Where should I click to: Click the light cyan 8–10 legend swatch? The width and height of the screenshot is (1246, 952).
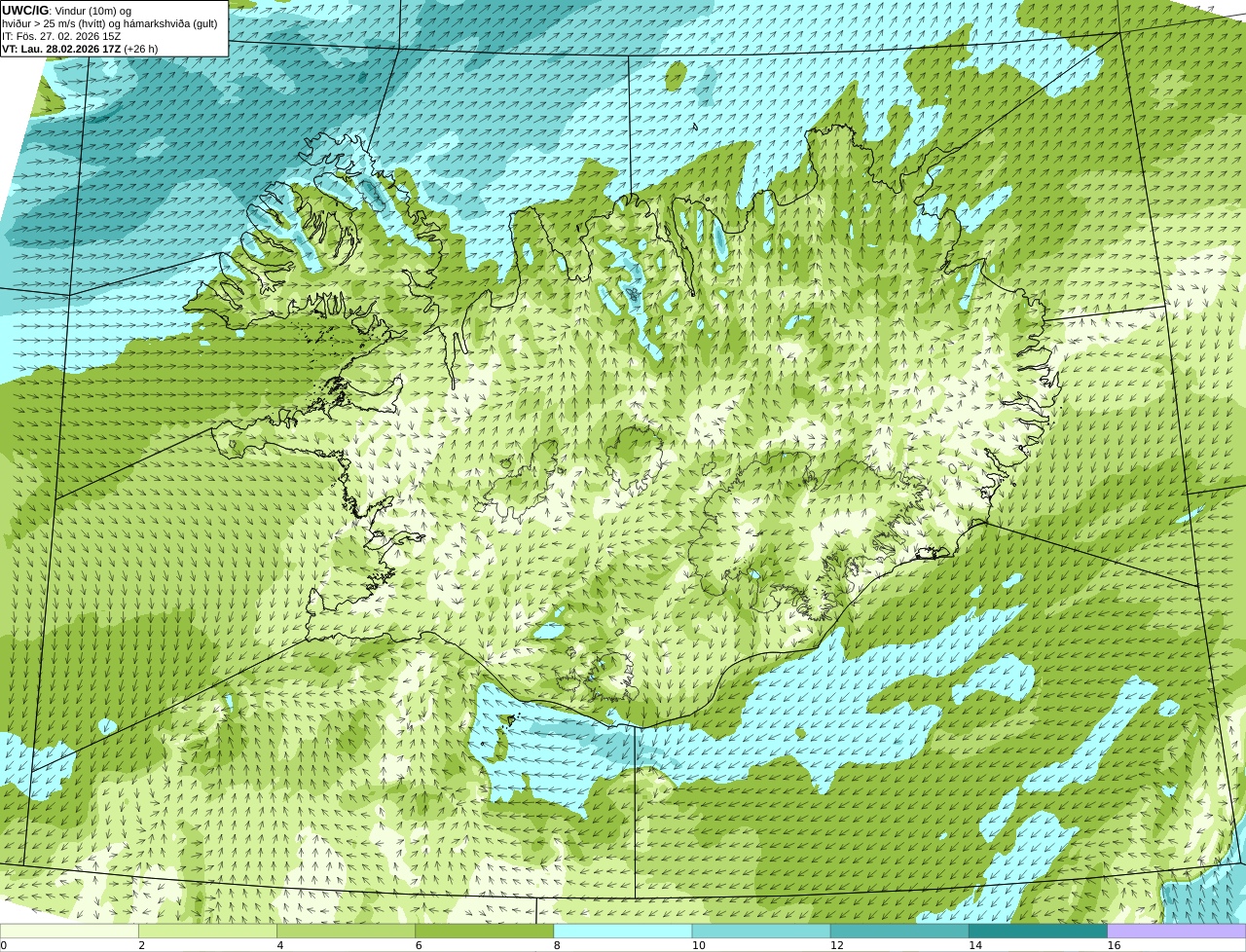[623, 931]
